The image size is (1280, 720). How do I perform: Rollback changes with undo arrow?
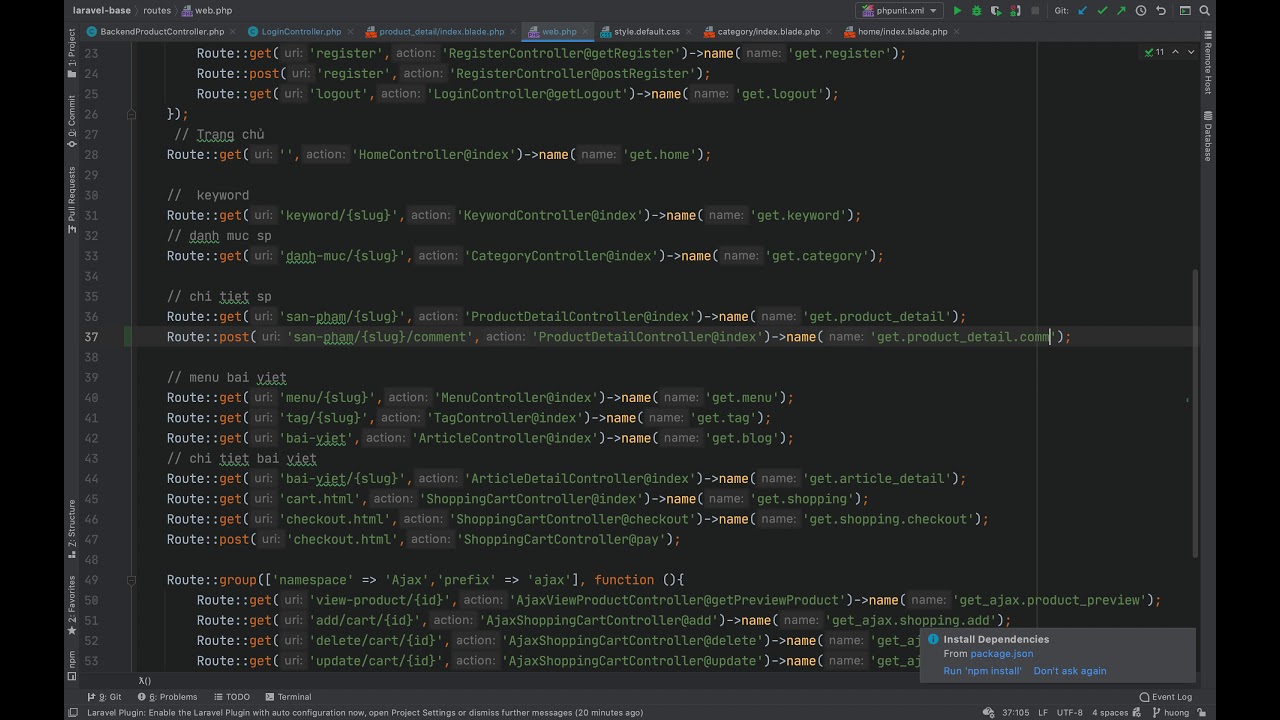tap(1161, 11)
